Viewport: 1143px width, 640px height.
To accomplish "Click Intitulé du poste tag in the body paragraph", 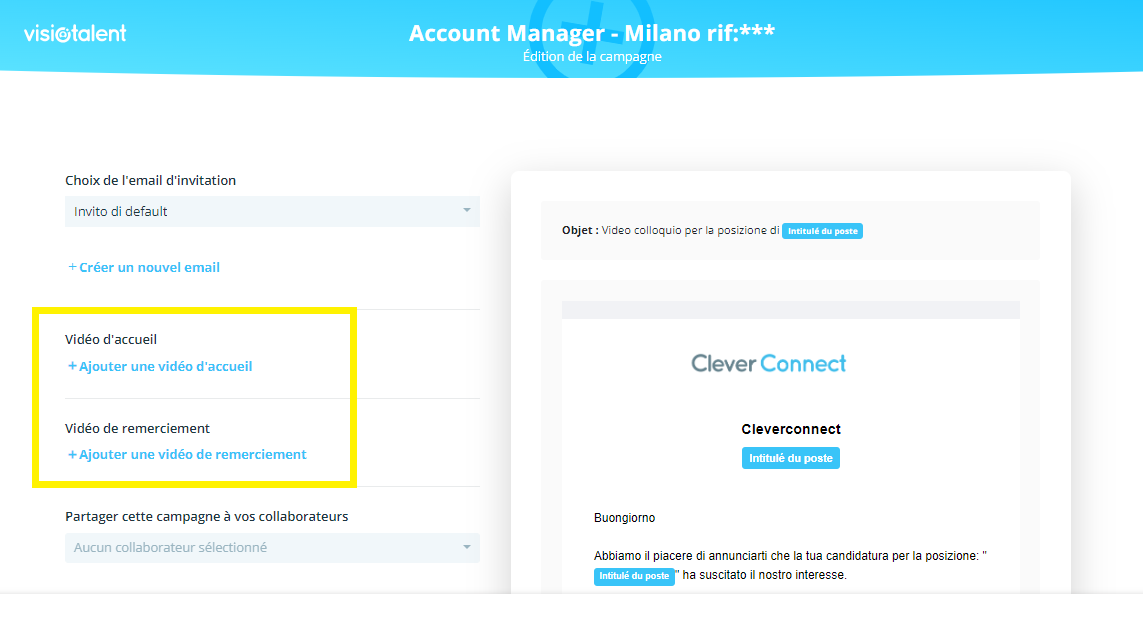I will pyautogui.click(x=634, y=576).
